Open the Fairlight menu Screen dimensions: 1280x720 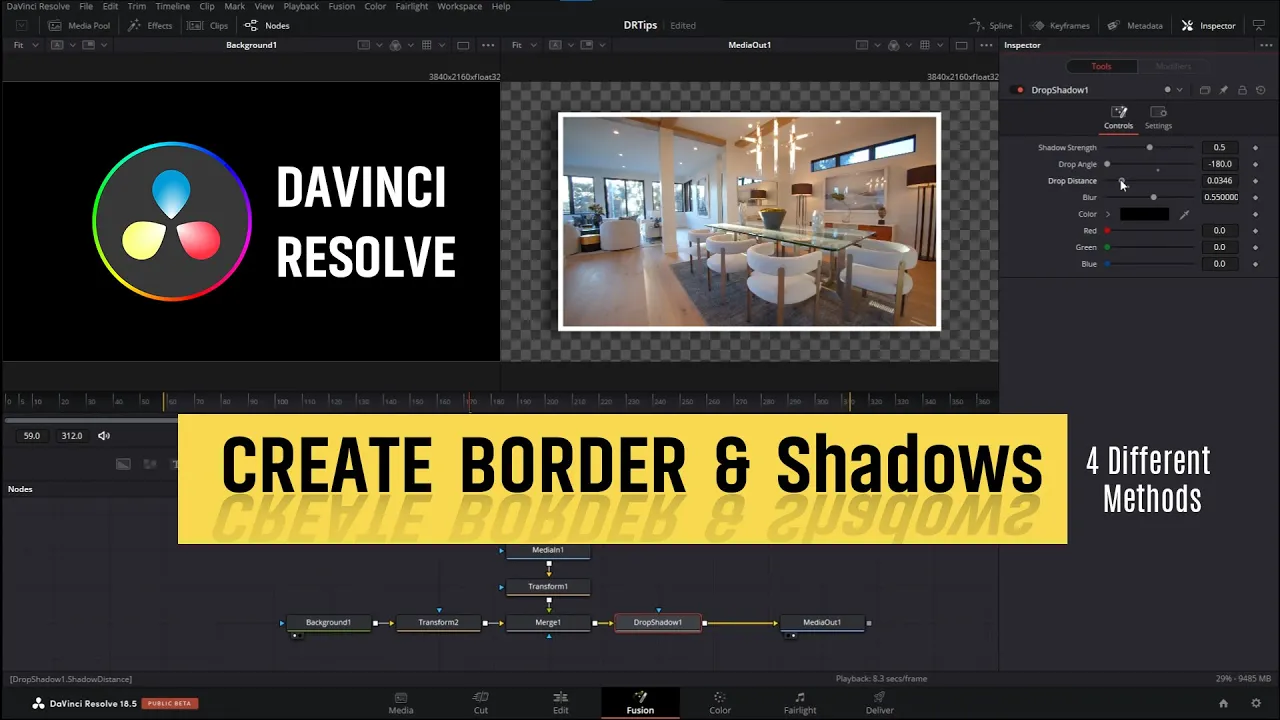[x=411, y=6]
